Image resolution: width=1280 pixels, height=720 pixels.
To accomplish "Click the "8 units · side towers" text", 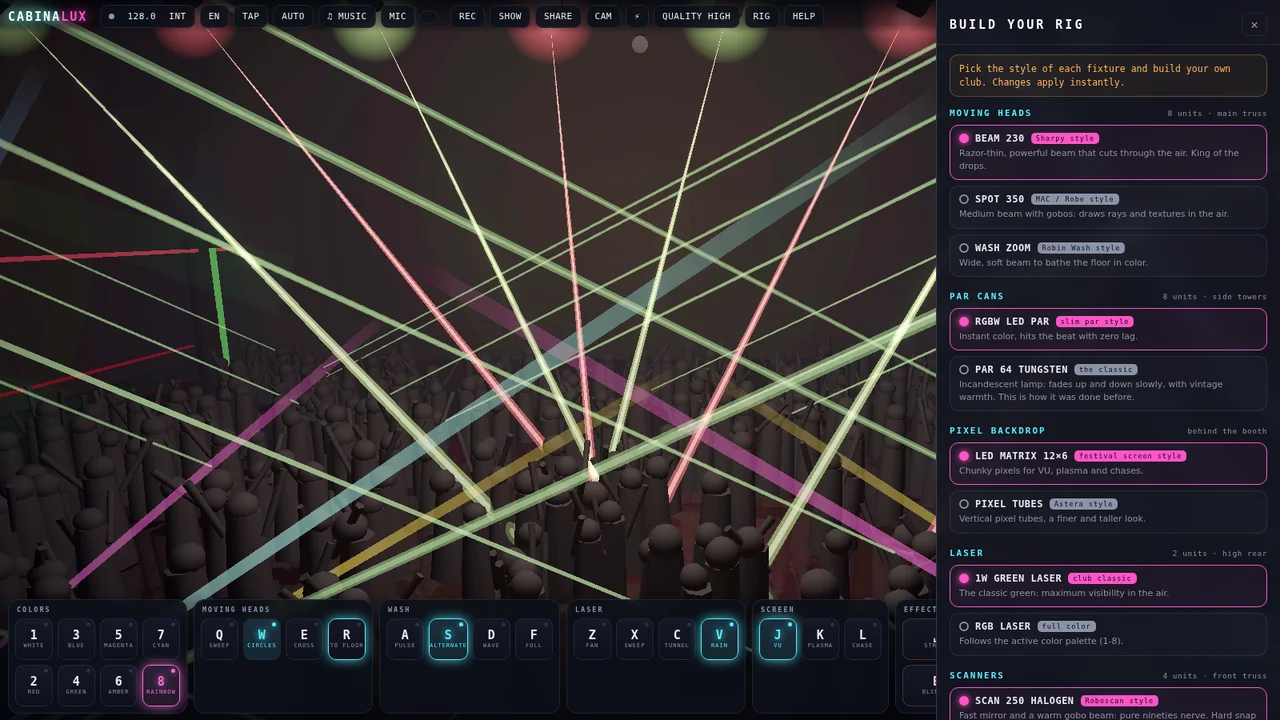I will click(x=1214, y=297).
